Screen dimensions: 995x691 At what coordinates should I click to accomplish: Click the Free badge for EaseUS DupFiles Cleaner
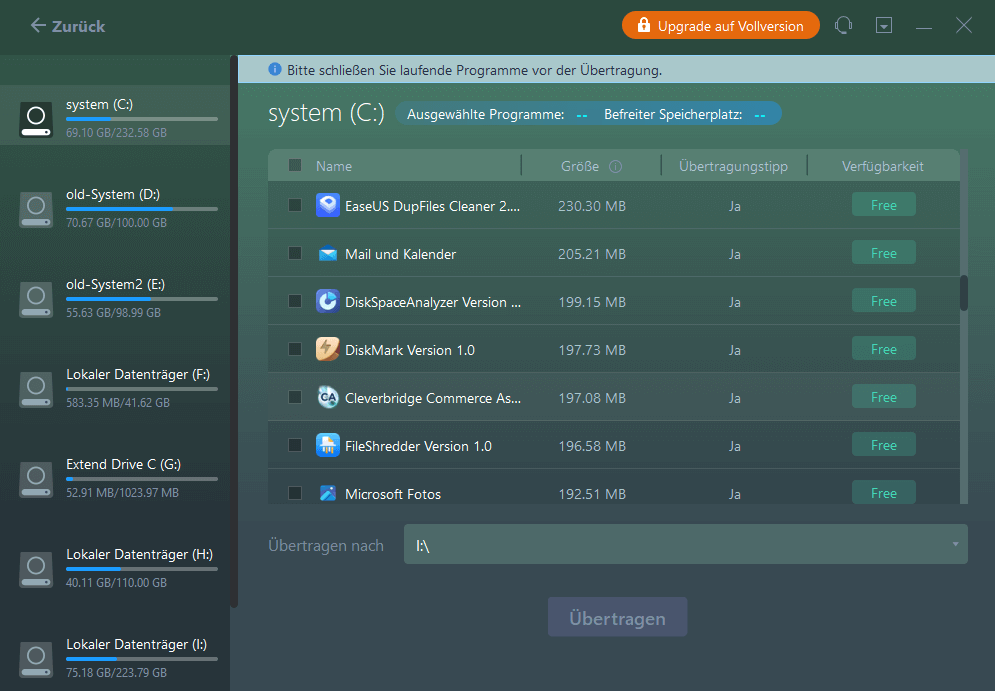(883, 205)
